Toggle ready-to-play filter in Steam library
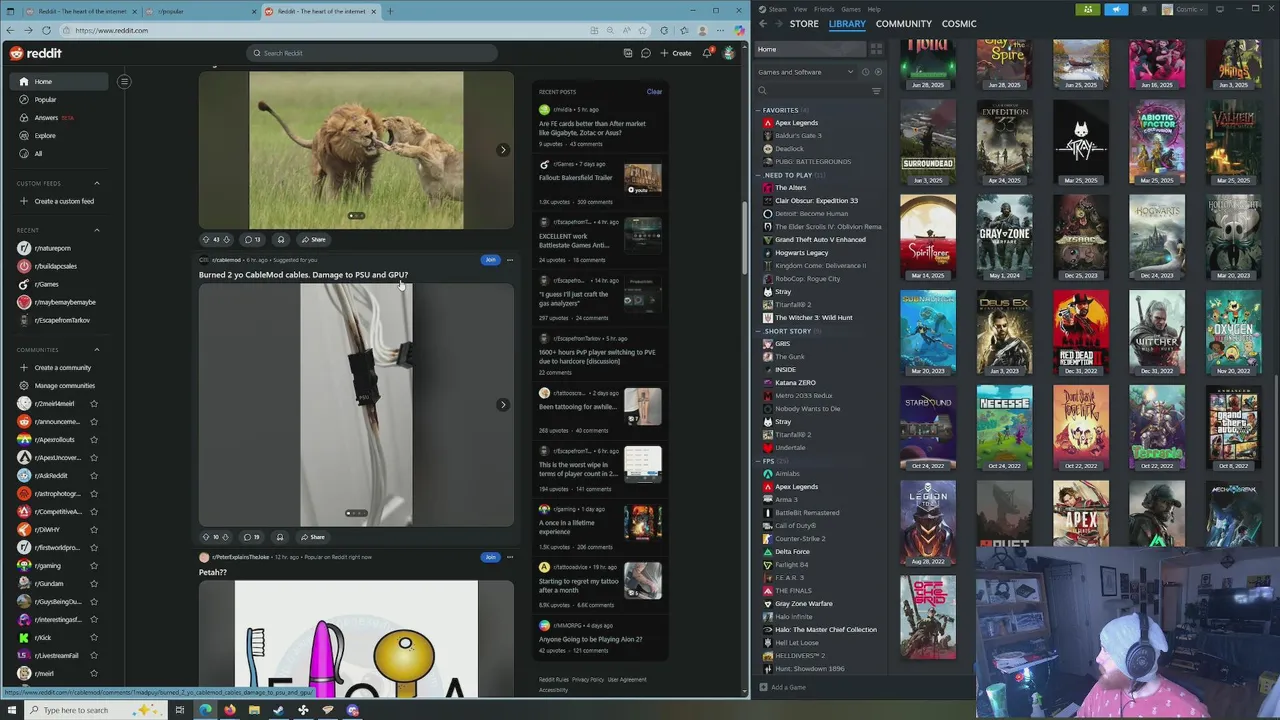 coord(878,72)
